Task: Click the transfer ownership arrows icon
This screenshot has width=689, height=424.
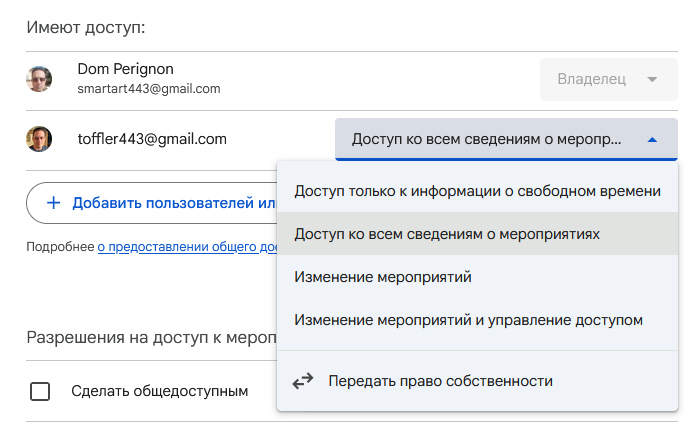Action: click(x=303, y=381)
